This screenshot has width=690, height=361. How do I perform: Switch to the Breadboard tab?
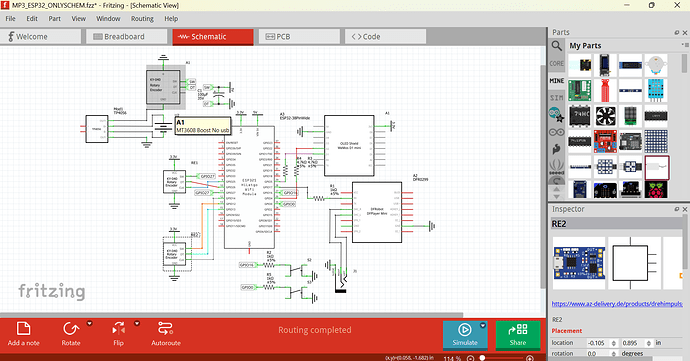(126, 37)
